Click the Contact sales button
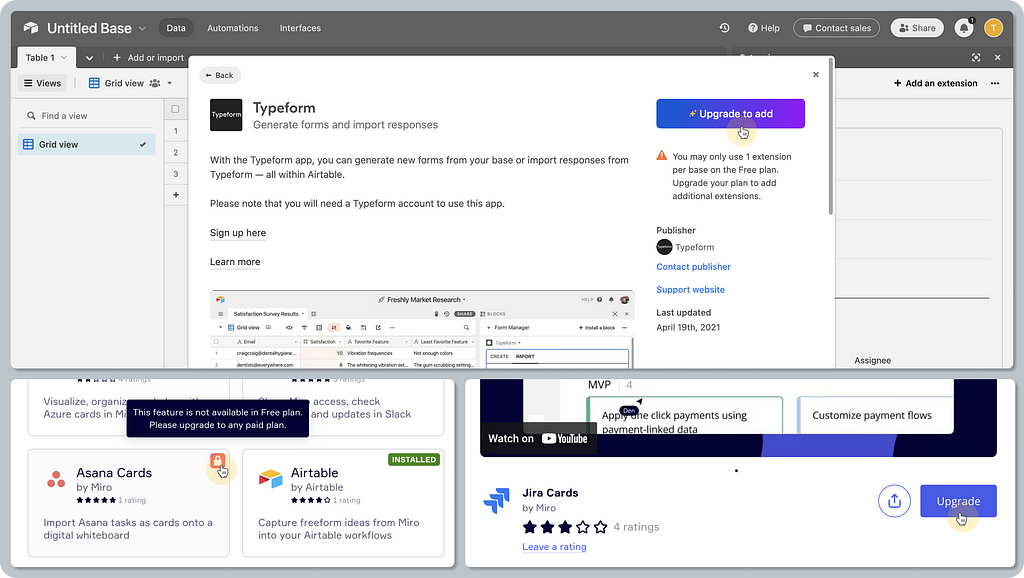The image size is (1024, 578). pyautogui.click(x=836, y=28)
